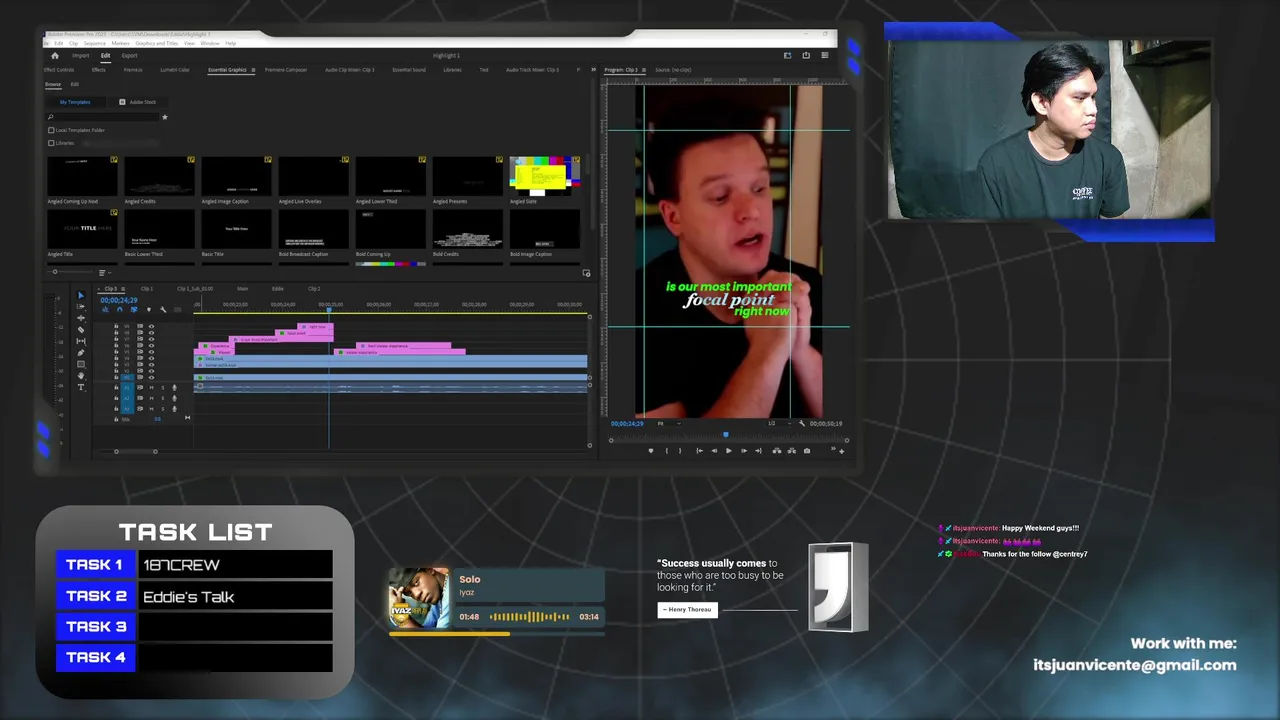Toggle eye visibility of topmost video track

[151, 326]
